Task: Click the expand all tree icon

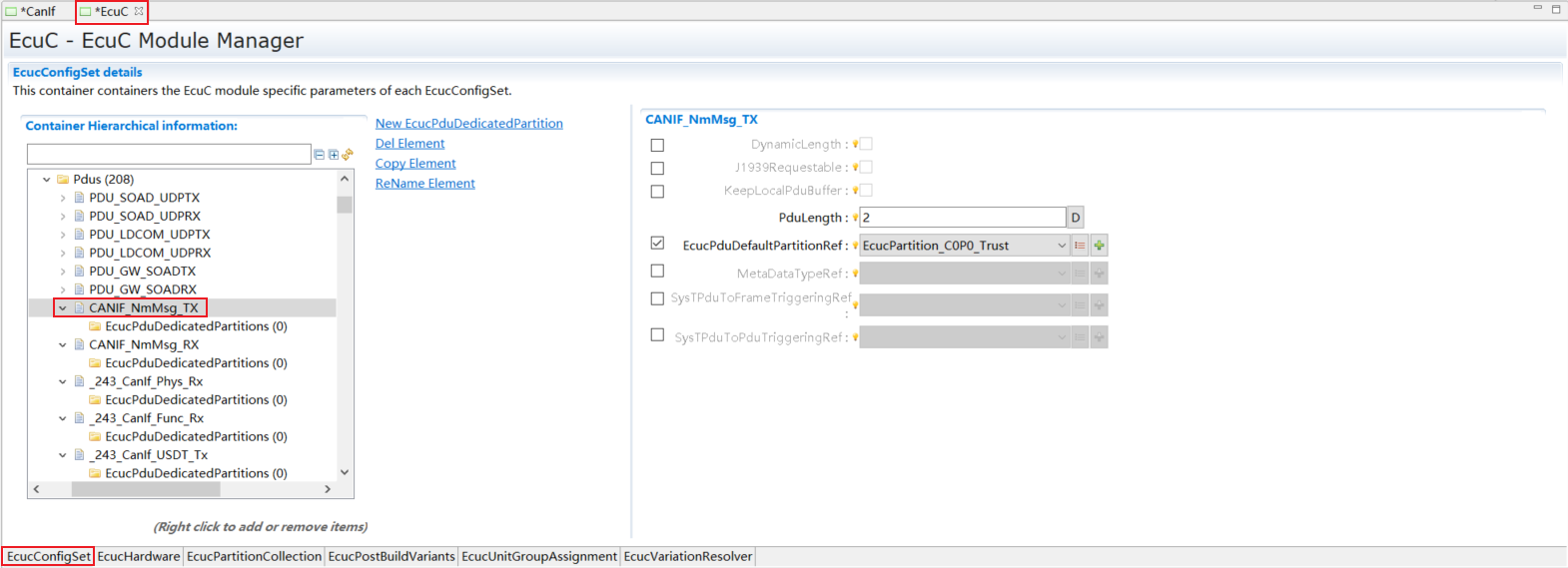Action: point(334,155)
